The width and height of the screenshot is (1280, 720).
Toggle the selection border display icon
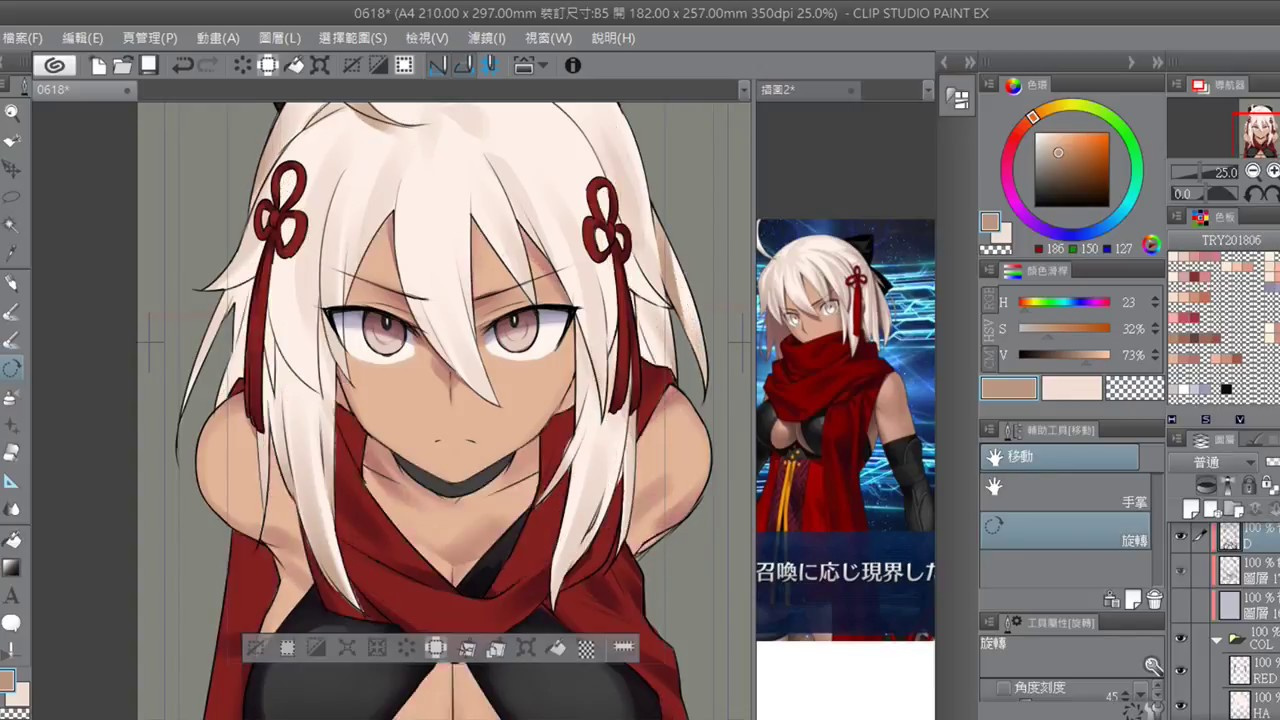(x=404, y=65)
